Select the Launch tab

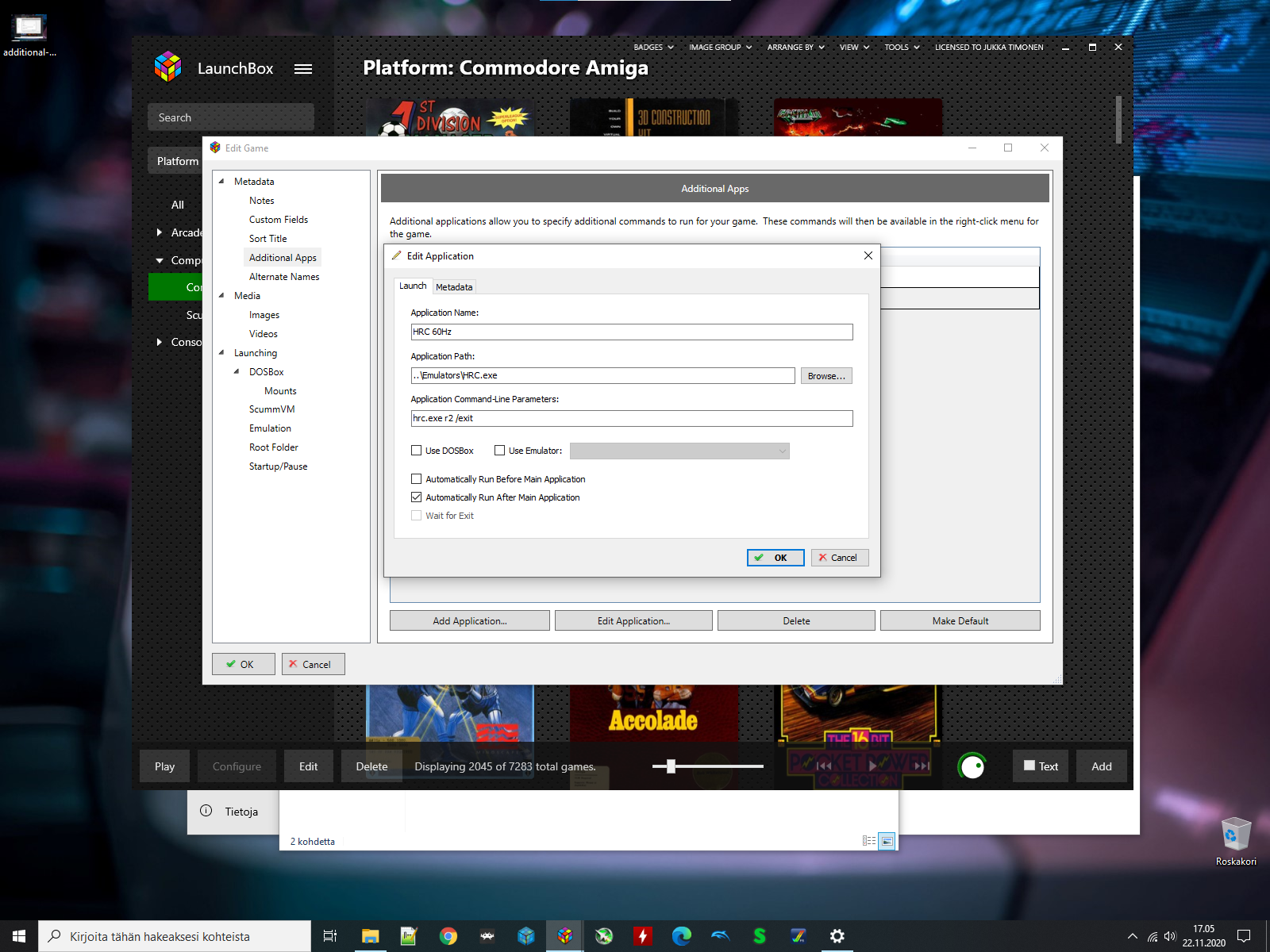coord(413,286)
